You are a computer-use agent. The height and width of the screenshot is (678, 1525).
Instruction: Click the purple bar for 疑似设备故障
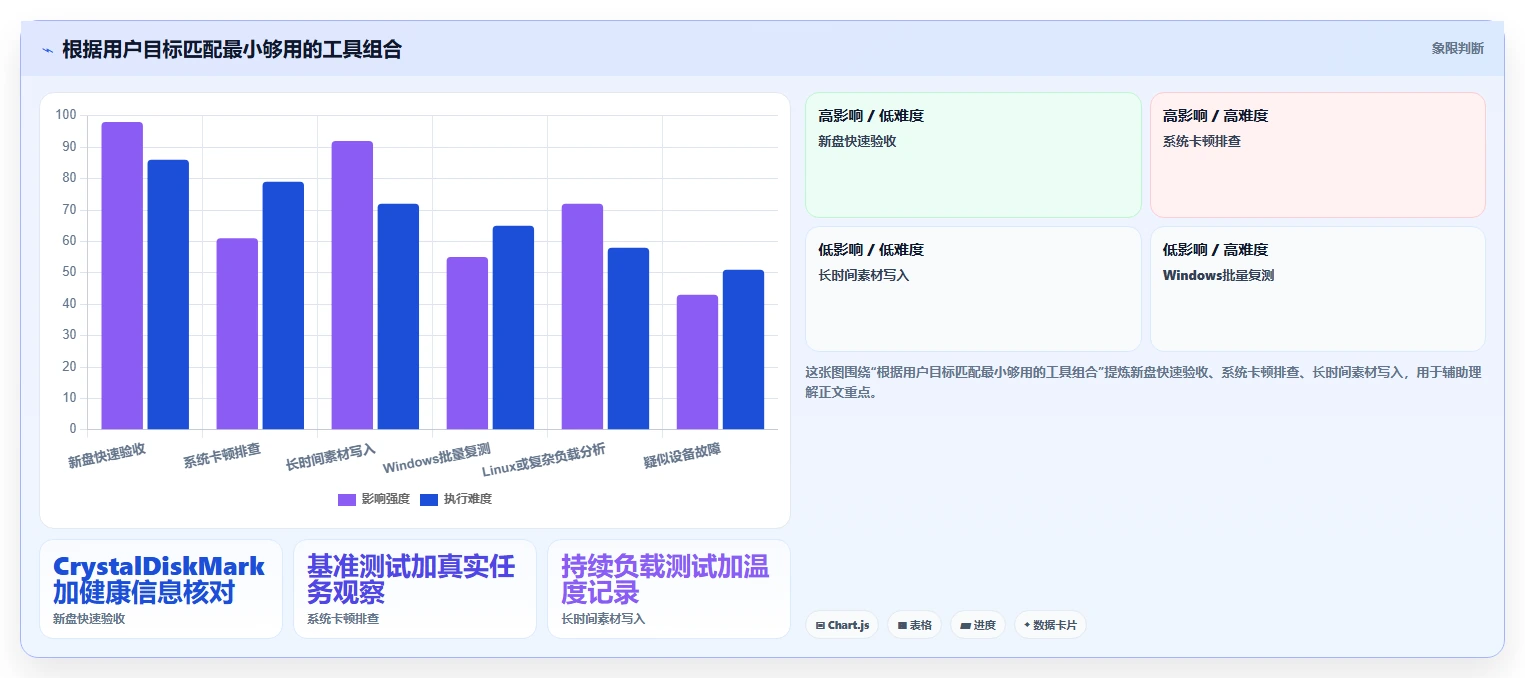[x=697, y=362]
